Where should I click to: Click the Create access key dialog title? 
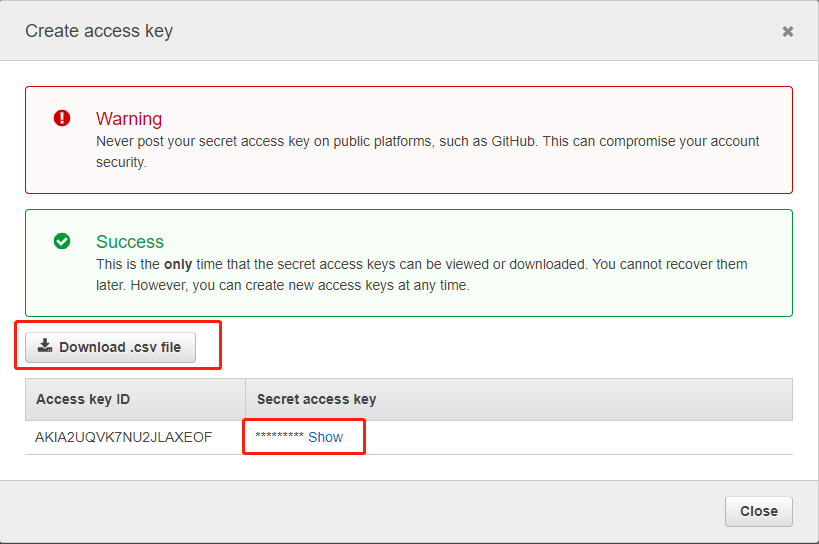pyautogui.click(x=99, y=31)
